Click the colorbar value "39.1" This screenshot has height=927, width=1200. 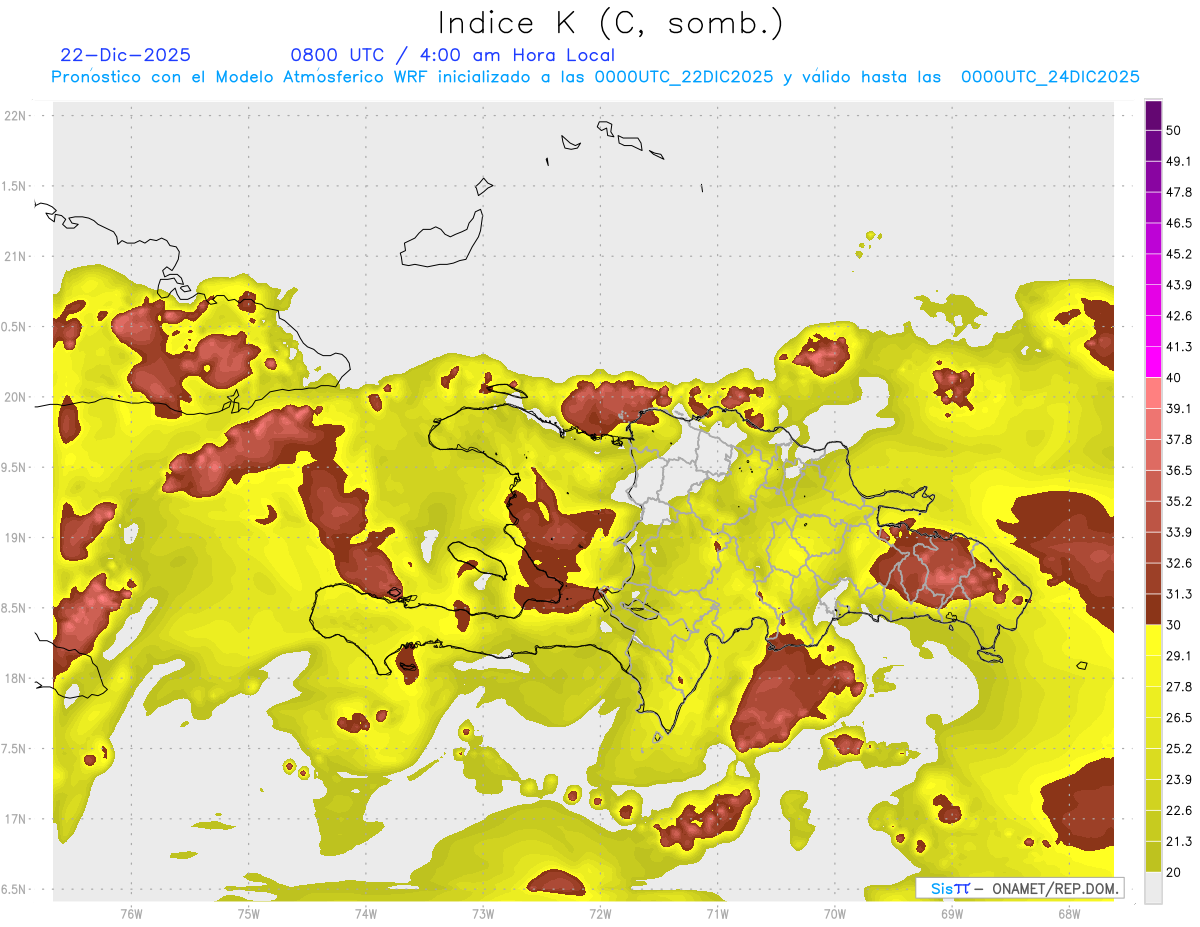coord(1179,409)
